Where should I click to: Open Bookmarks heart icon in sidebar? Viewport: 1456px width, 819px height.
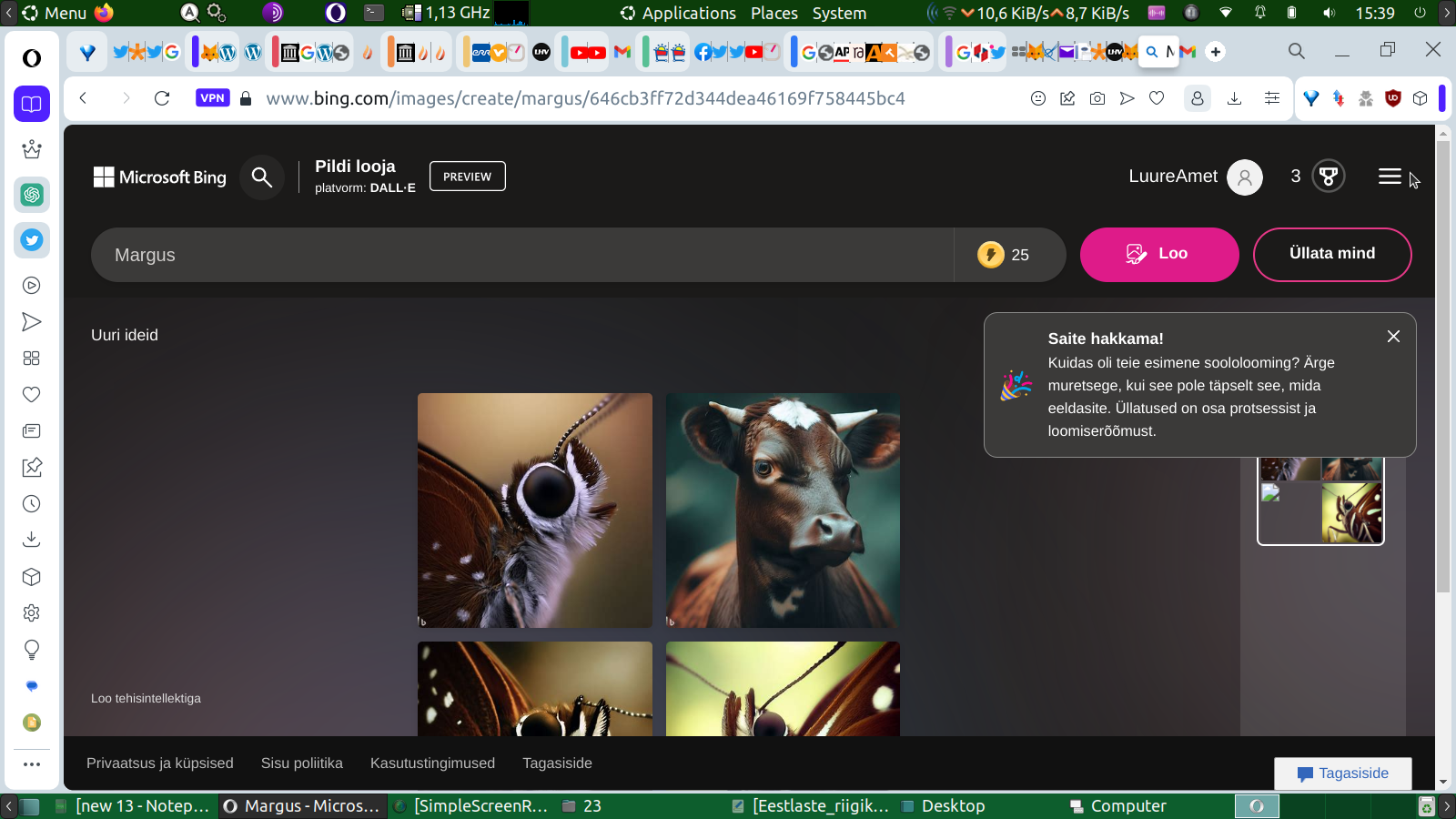[32, 395]
